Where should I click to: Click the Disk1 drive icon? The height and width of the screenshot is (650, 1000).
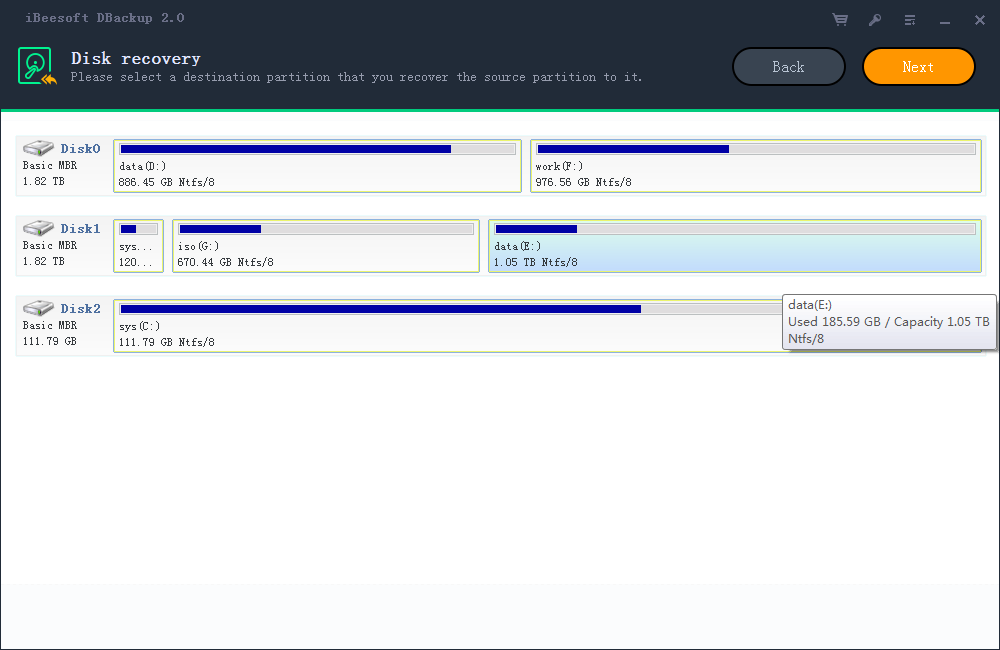coord(38,228)
